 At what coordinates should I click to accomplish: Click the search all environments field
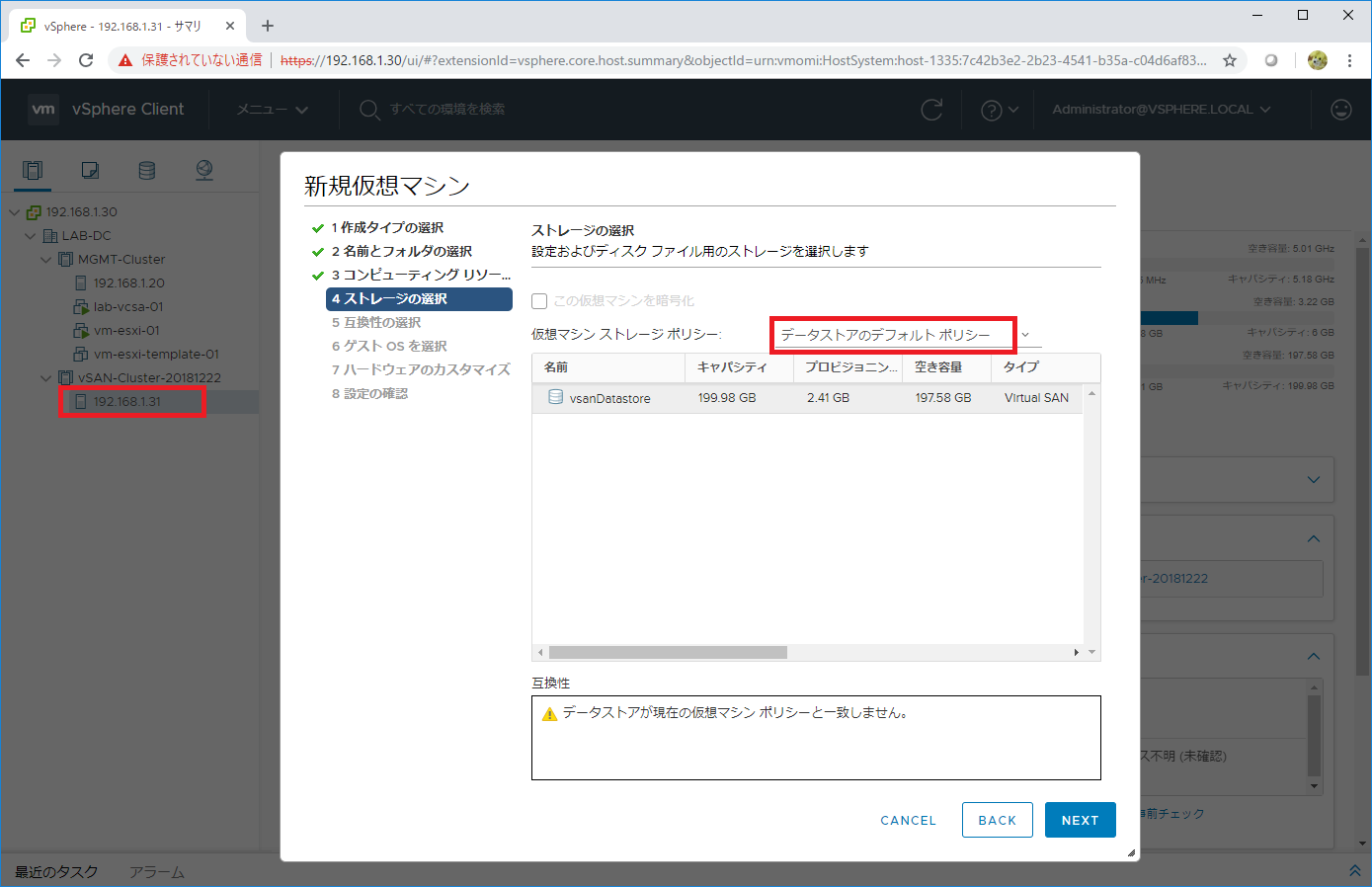tap(446, 110)
